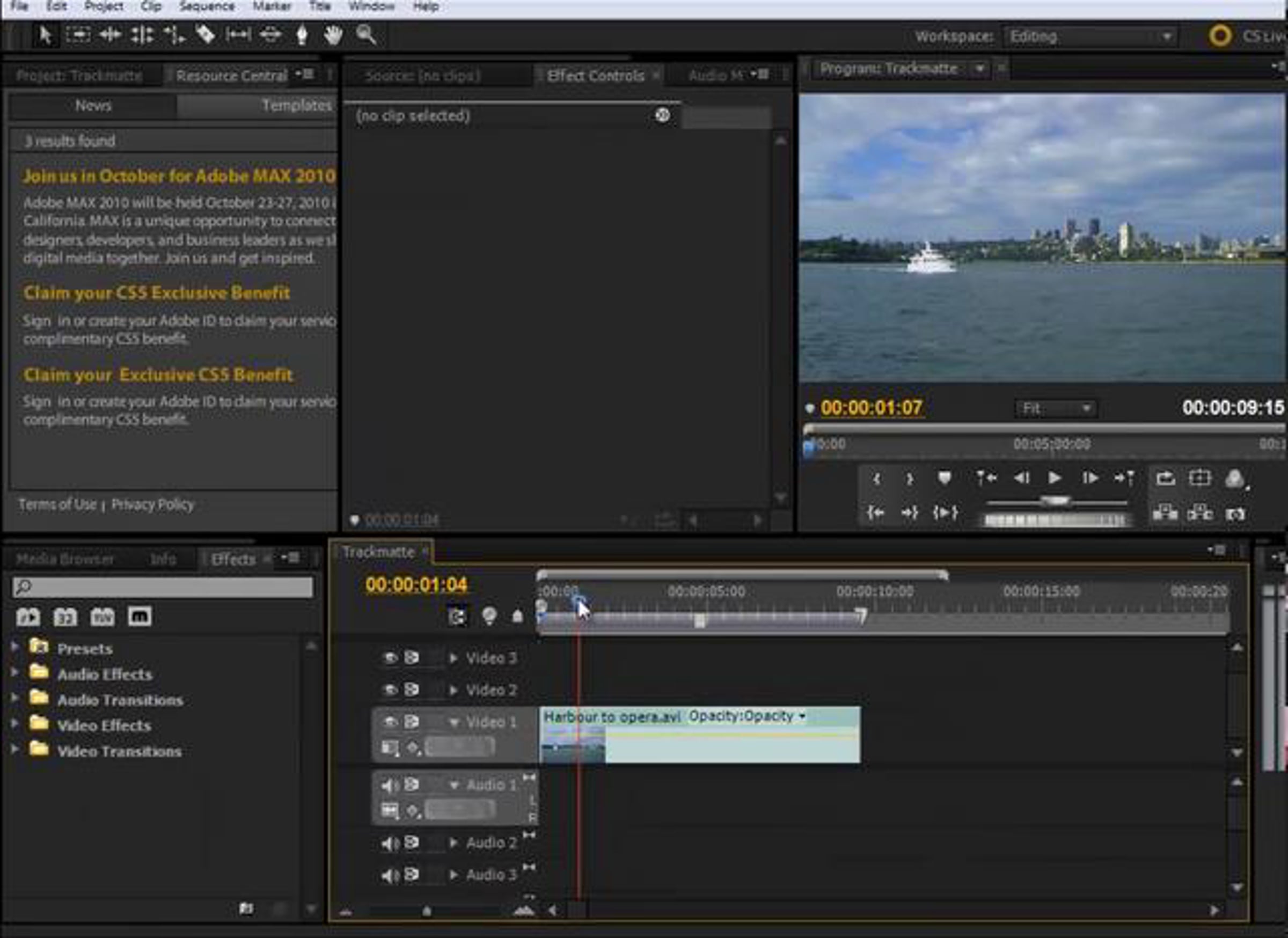Step forward one frame in Program monitor

tap(1090, 478)
